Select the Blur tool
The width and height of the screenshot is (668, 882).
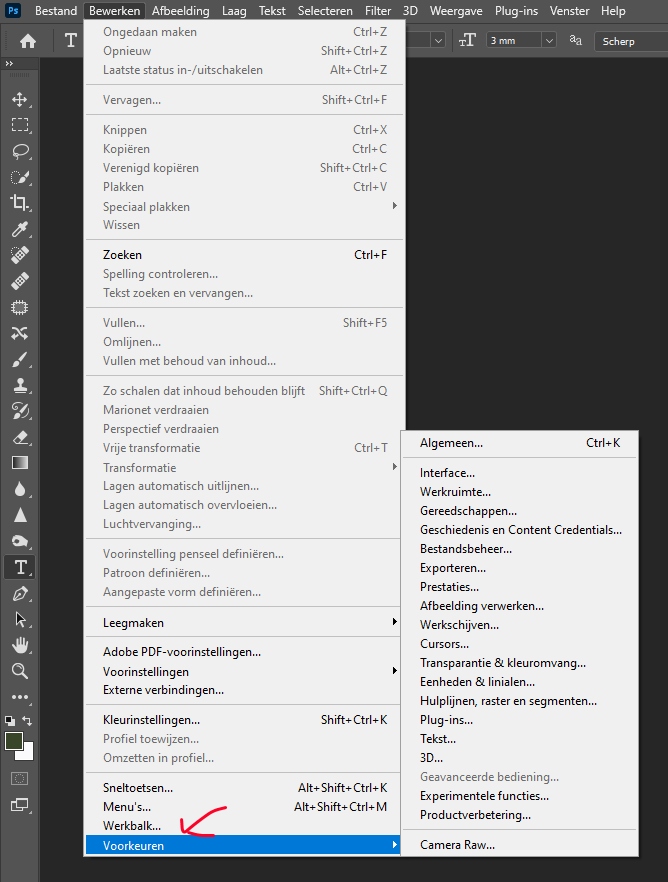(20, 489)
